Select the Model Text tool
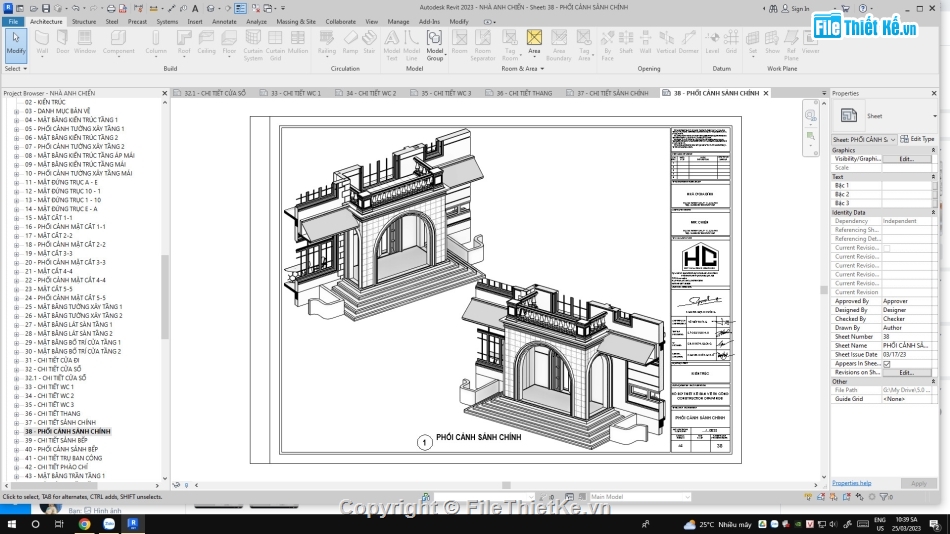This screenshot has width=950, height=534. pyautogui.click(x=391, y=45)
